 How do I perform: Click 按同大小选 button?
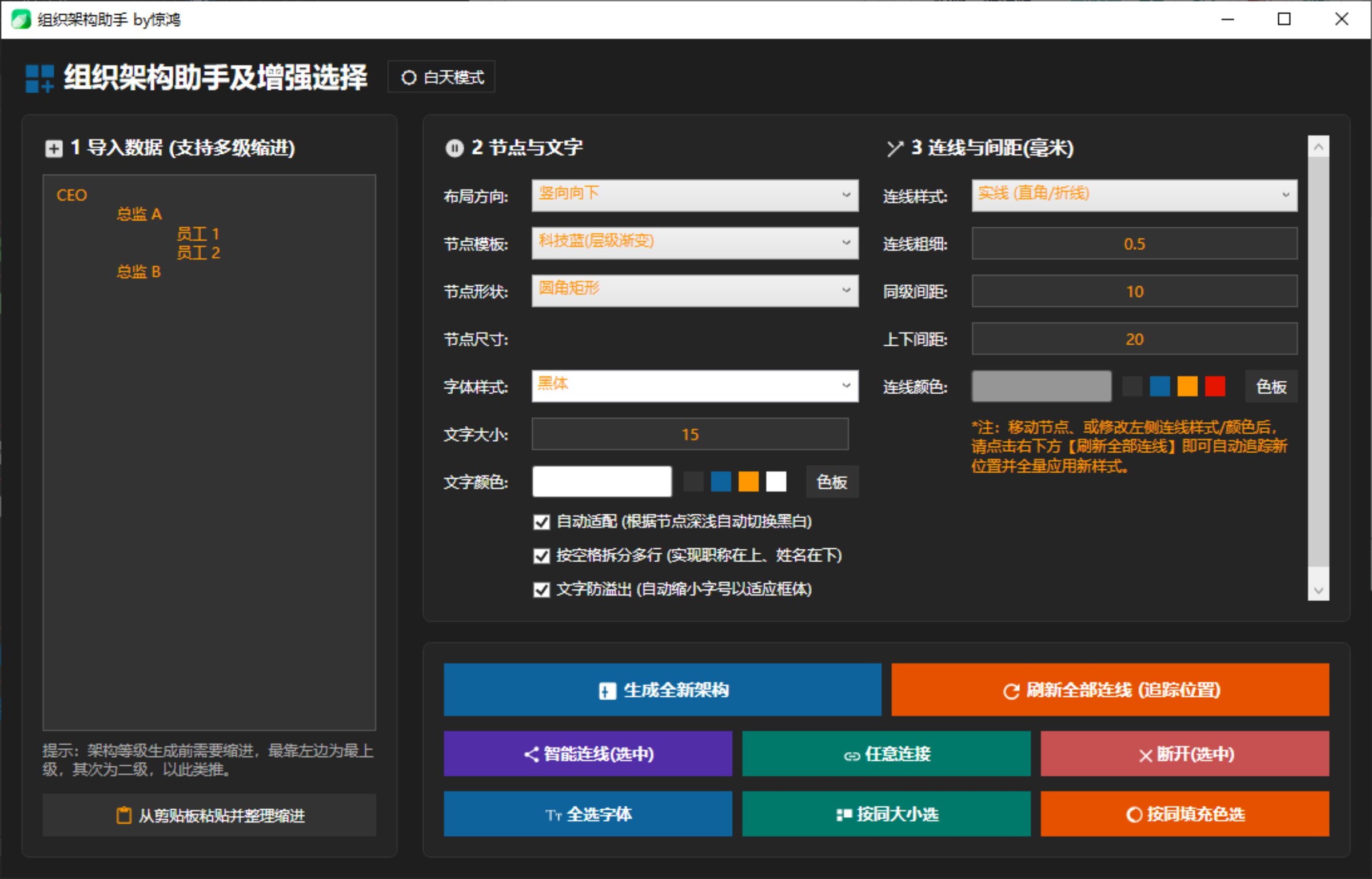coord(886,814)
